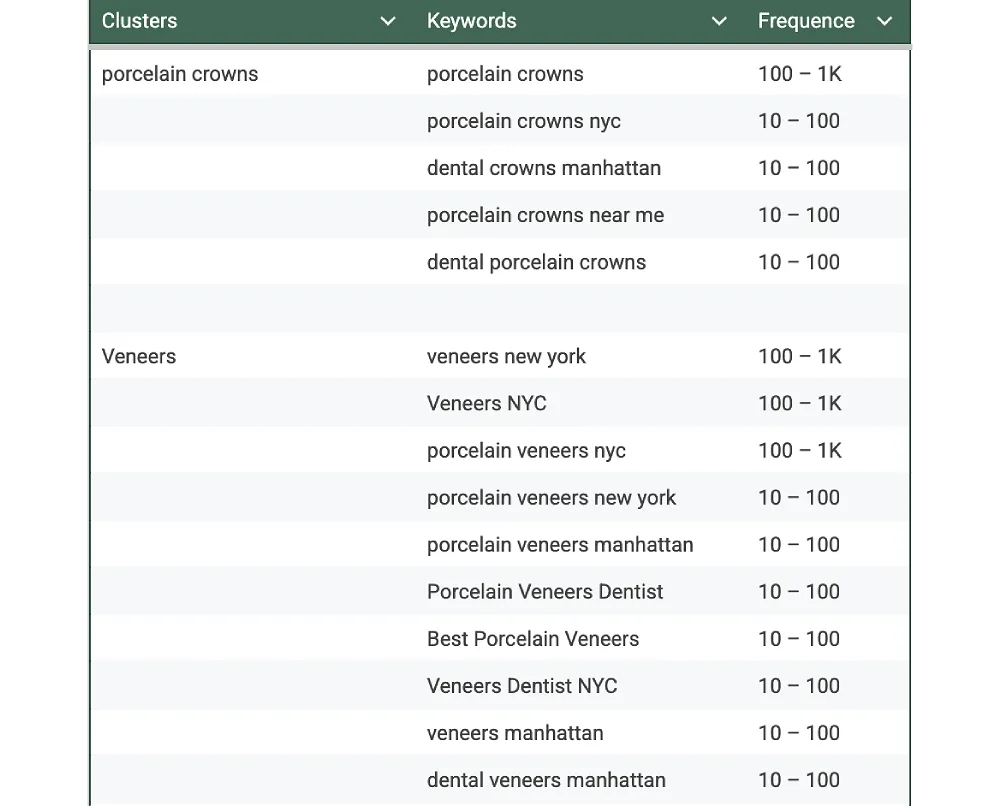
Task: Click the 'Best Porcelain Veneers' keyword
Action: point(532,639)
